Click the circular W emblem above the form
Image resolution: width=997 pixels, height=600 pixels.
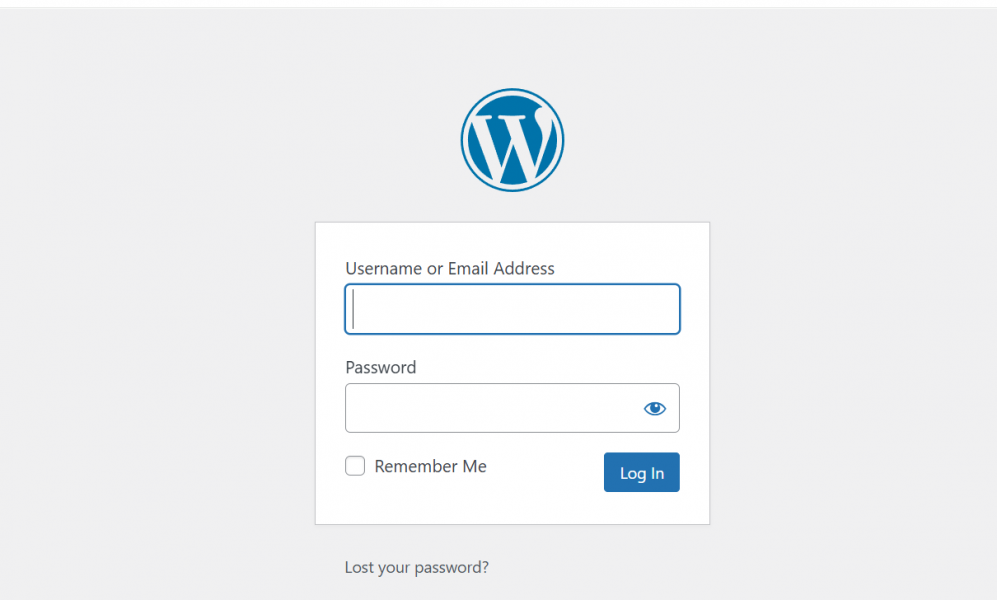point(512,140)
